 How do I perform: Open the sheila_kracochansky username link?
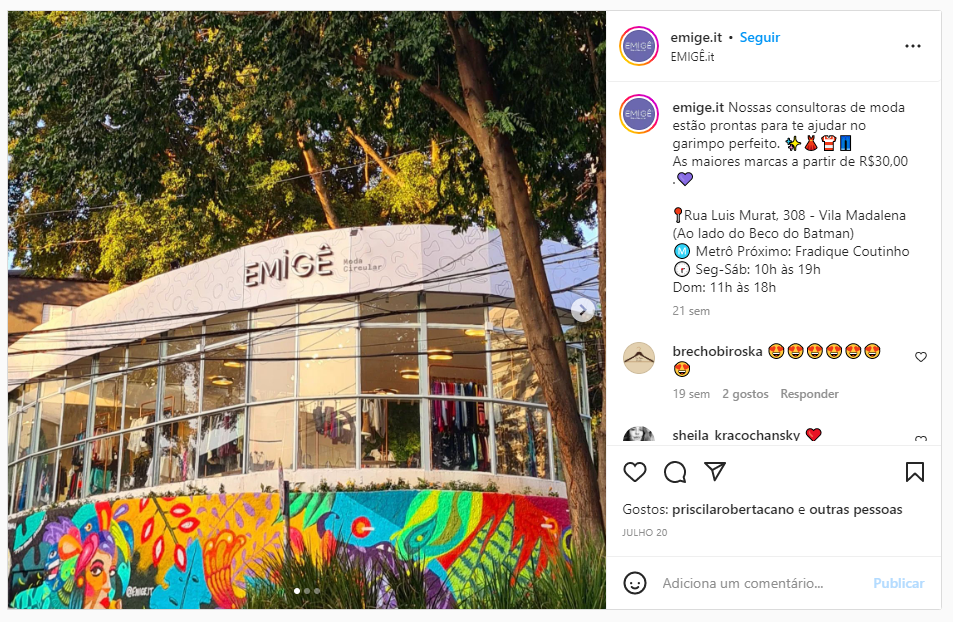point(736,435)
